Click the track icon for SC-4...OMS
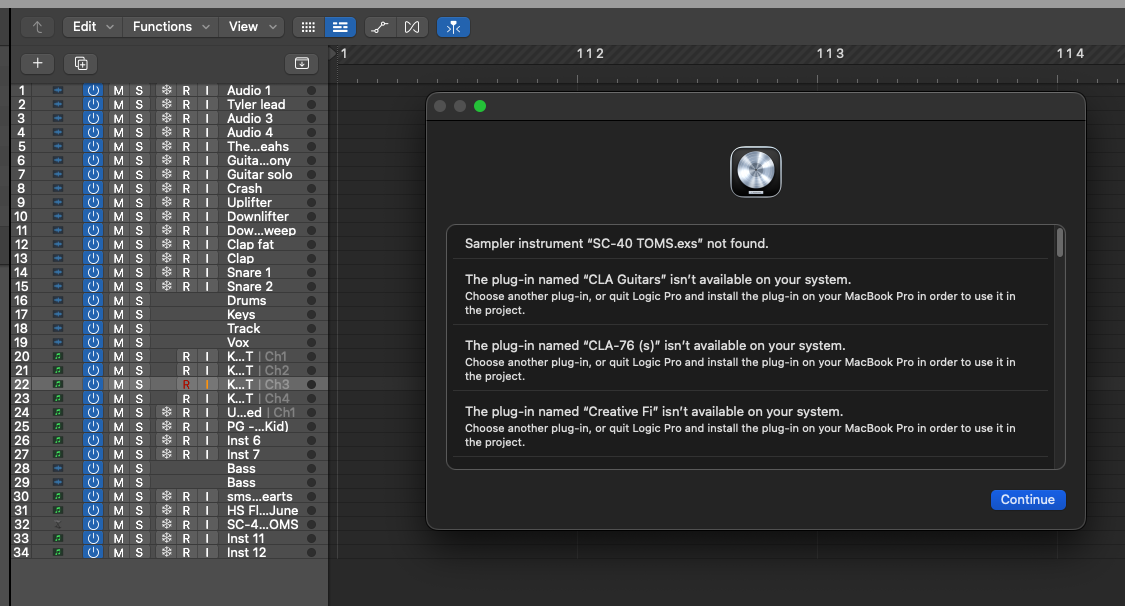This screenshot has height=606, width=1125. (58, 524)
